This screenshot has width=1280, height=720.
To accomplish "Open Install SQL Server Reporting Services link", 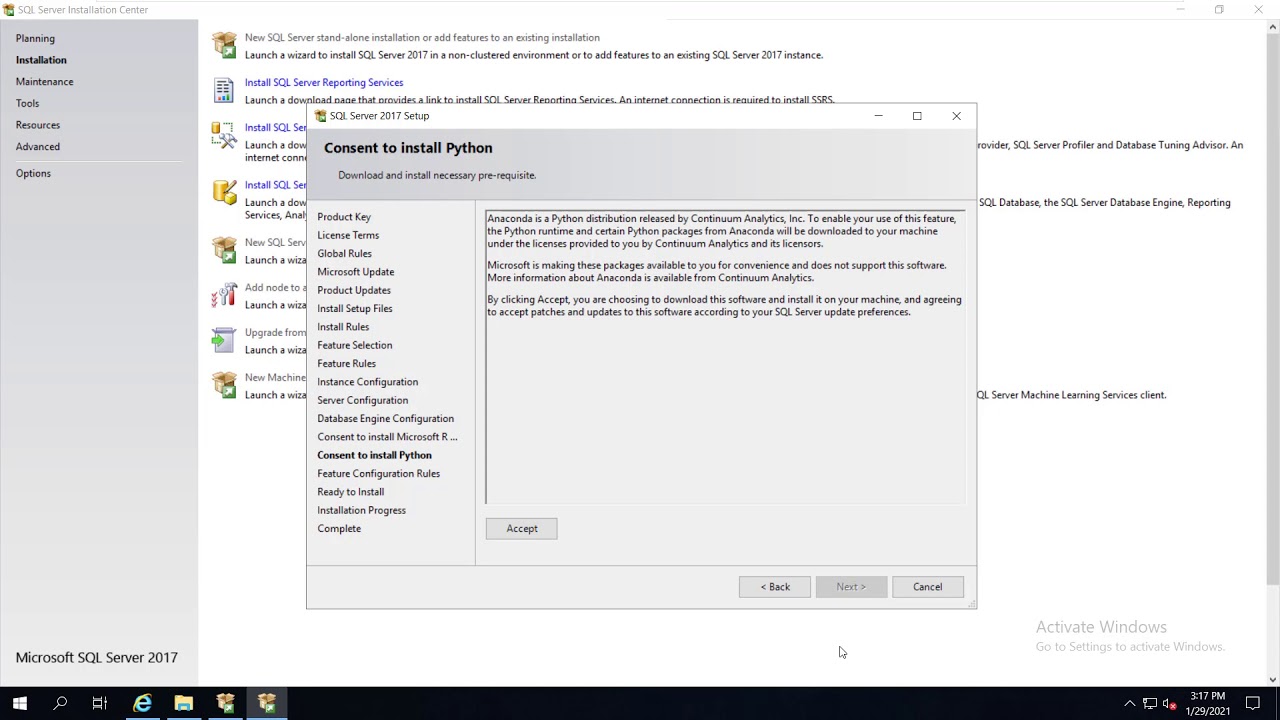I will [x=324, y=82].
